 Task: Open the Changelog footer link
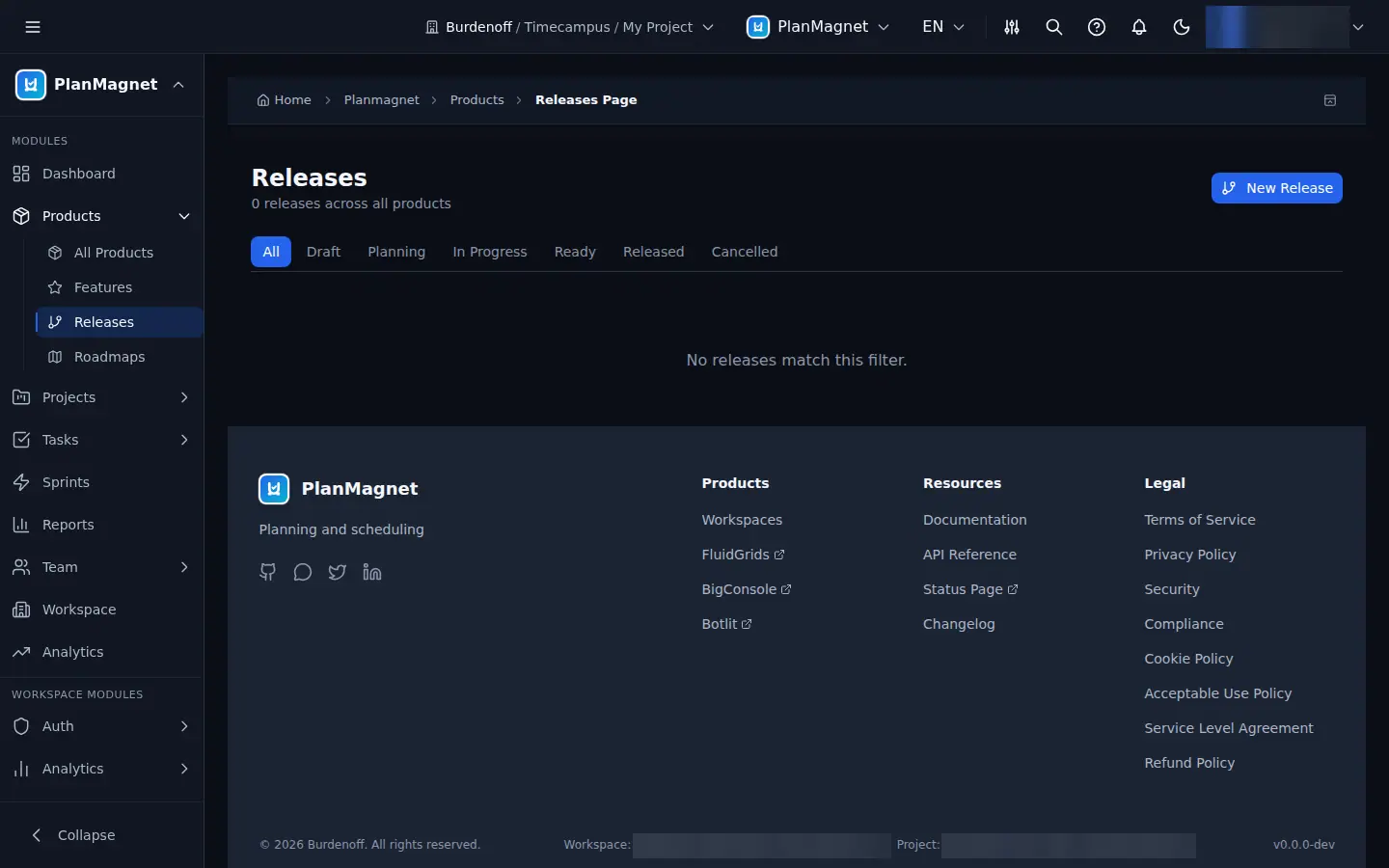[x=959, y=624]
